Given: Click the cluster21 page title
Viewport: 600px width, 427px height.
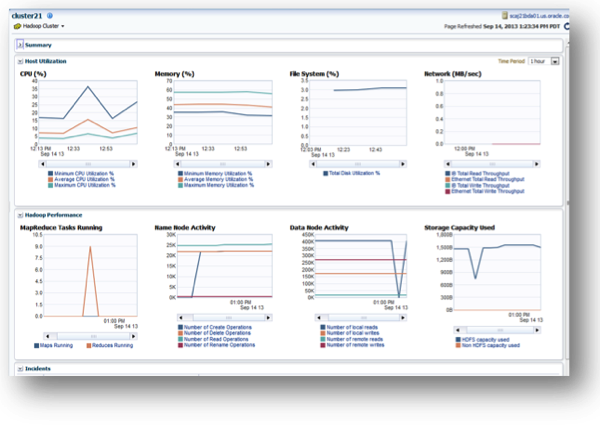Looking at the screenshot, I should click(27, 16).
